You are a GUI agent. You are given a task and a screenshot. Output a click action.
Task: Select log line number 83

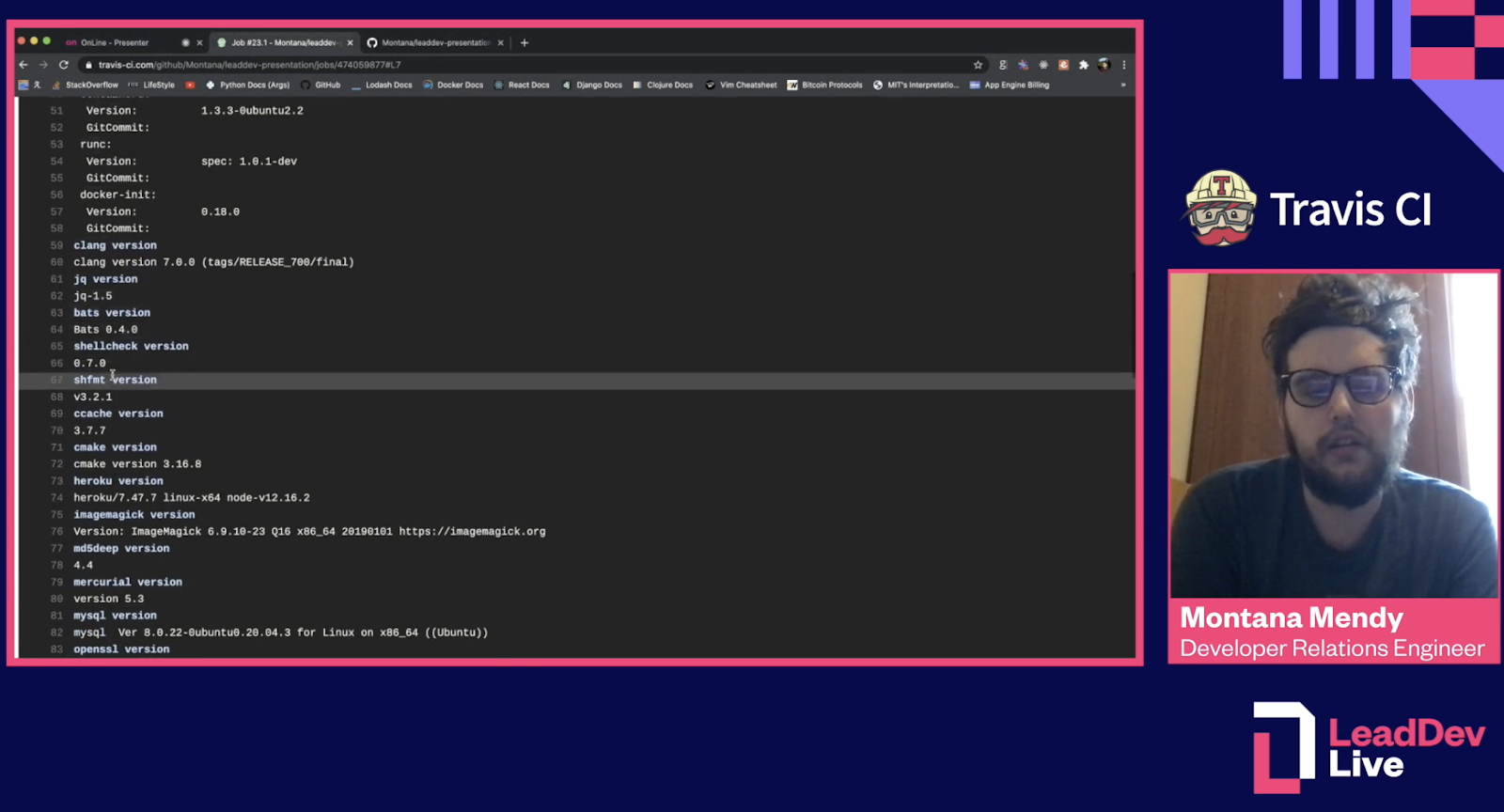pos(56,649)
